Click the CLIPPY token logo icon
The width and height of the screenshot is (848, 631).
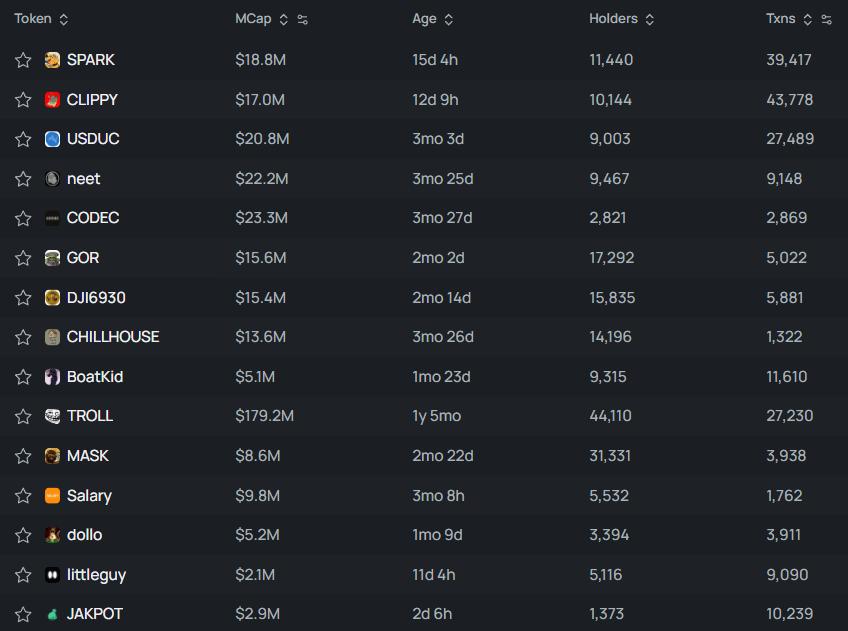[x=52, y=100]
